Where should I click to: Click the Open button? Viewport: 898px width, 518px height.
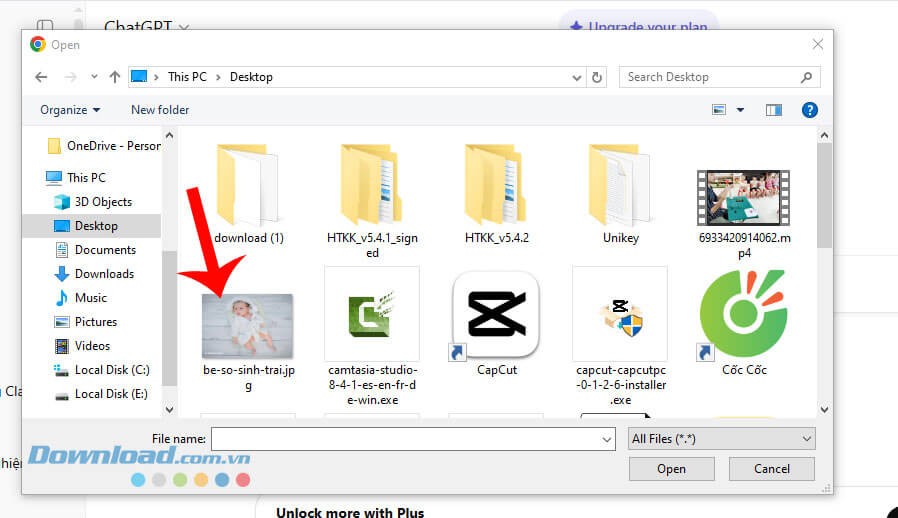(x=671, y=469)
